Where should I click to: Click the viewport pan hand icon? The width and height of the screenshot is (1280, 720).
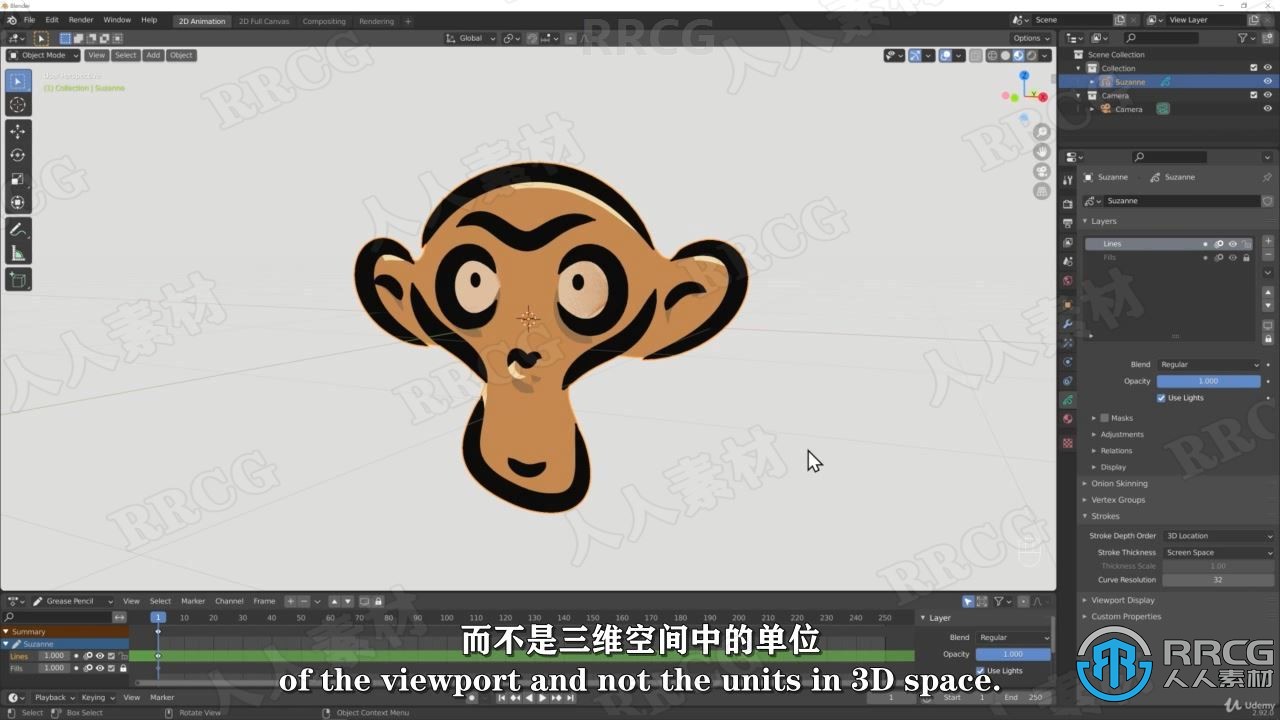click(1042, 152)
